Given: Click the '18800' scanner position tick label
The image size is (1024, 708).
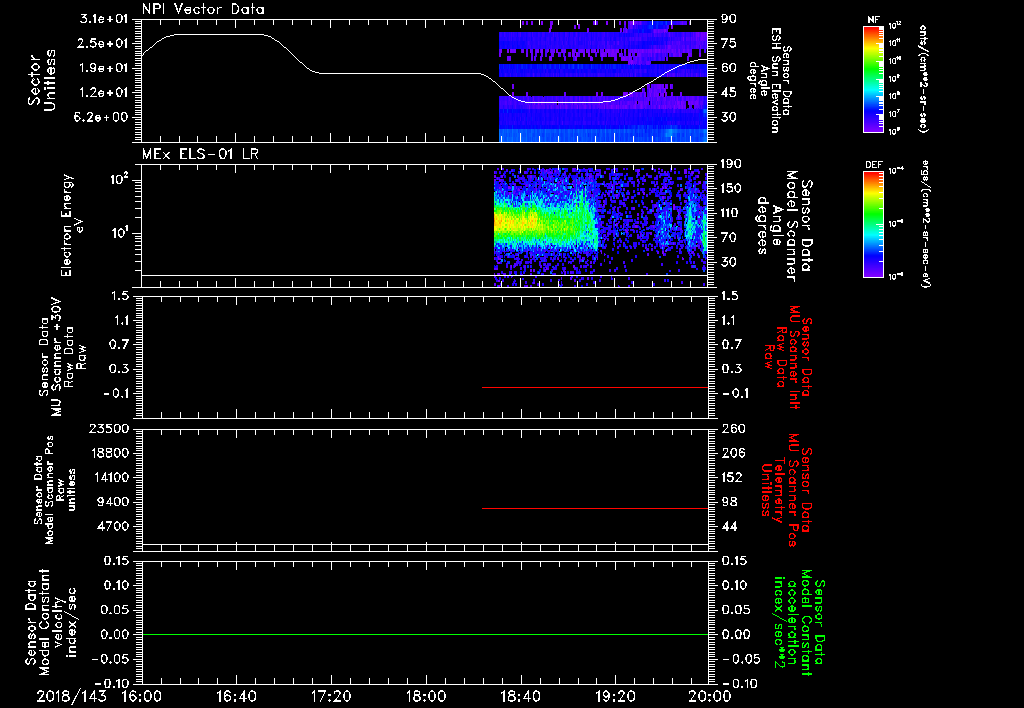Looking at the screenshot, I should pos(108,453).
